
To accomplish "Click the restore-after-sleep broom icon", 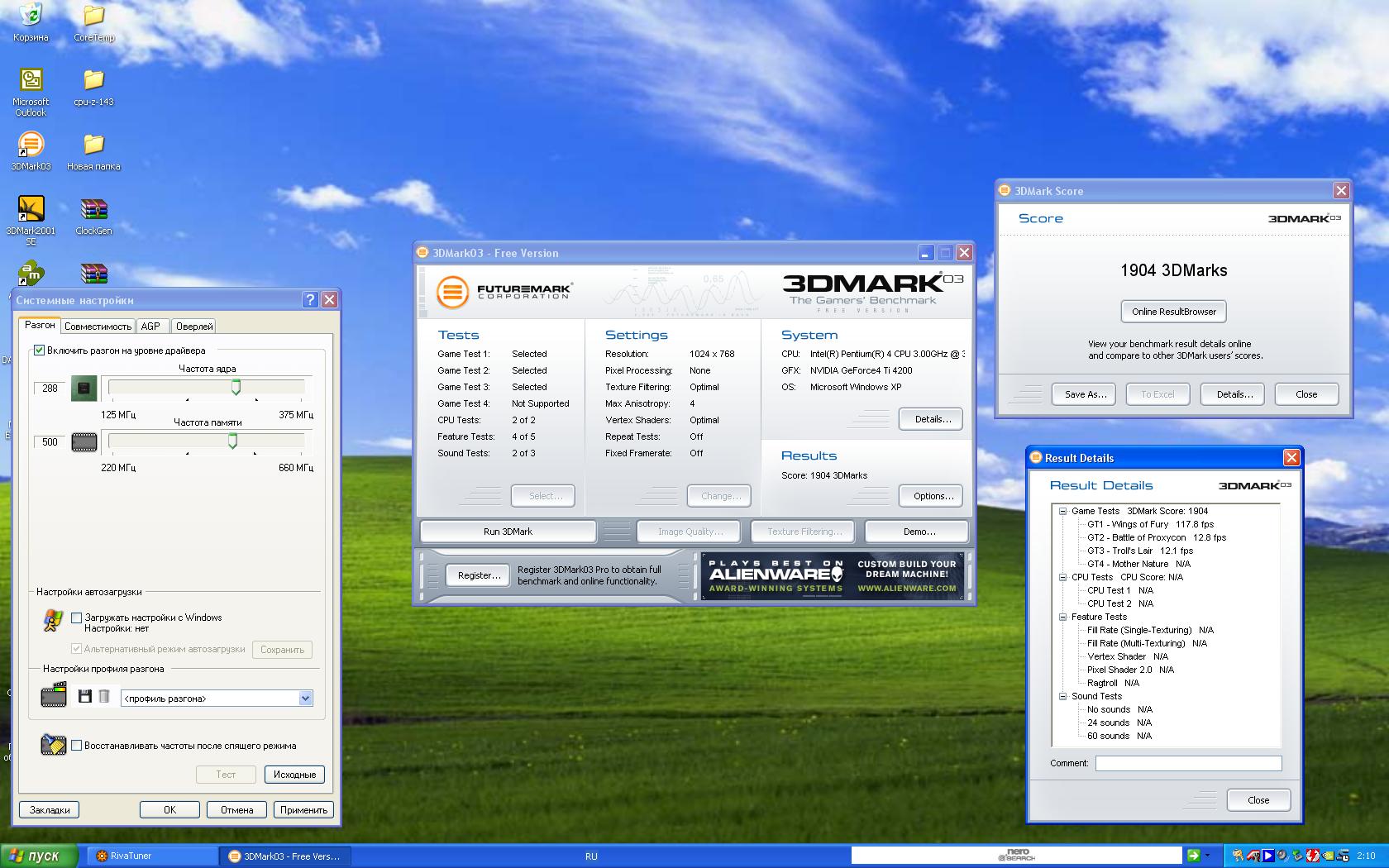I will [x=53, y=745].
